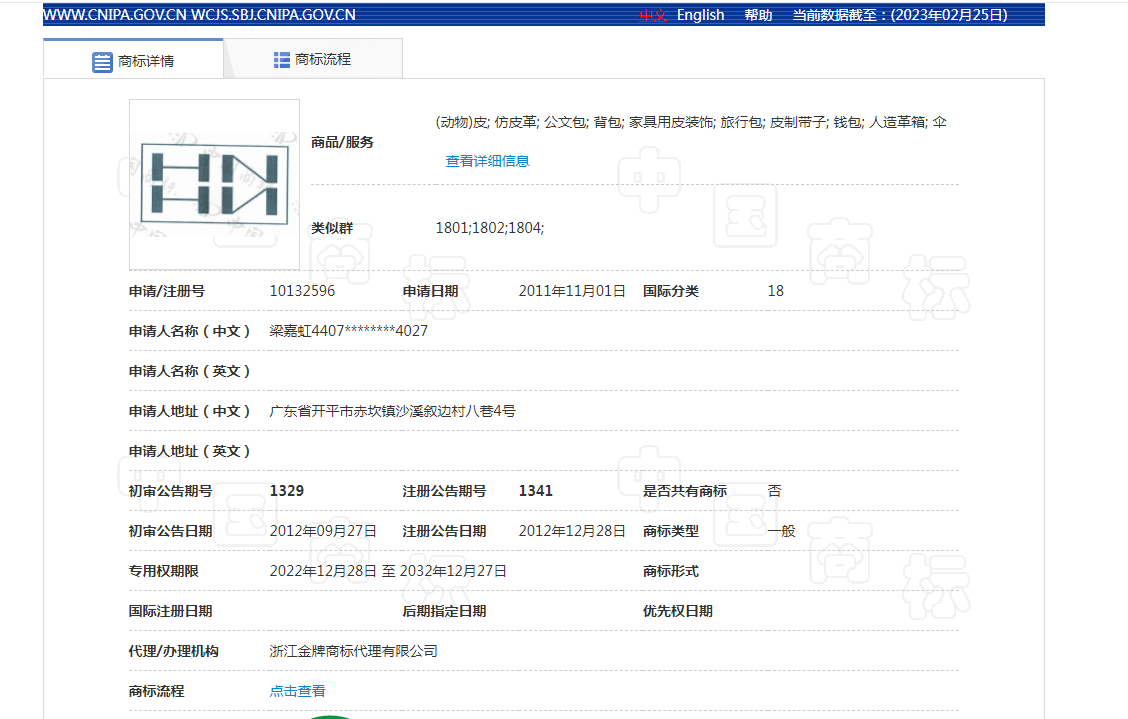Click the 是否共有商标 label
This screenshot has height=719, width=1128.
(685, 491)
